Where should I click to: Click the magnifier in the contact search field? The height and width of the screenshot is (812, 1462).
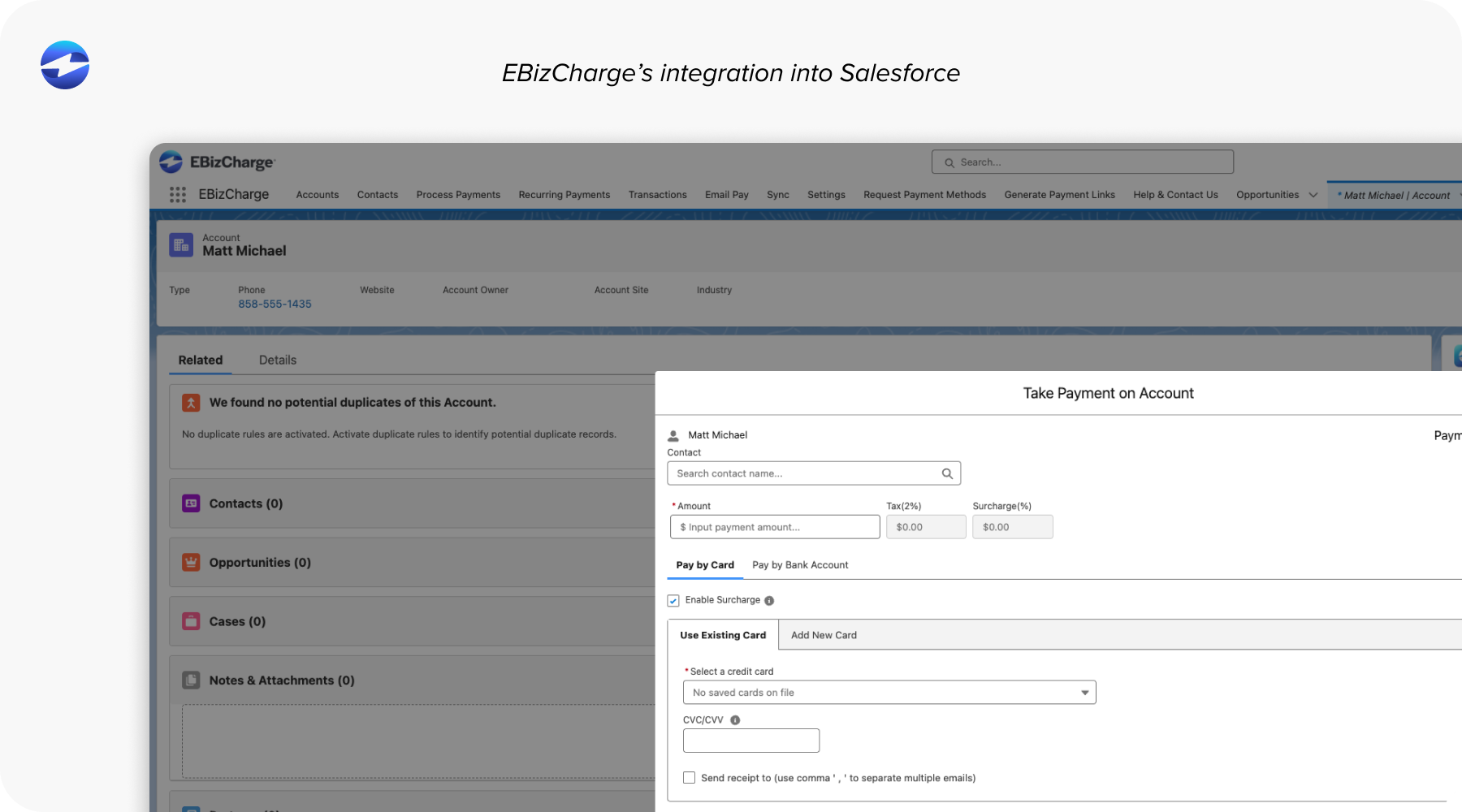pyautogui.click(x=947, y=473)
